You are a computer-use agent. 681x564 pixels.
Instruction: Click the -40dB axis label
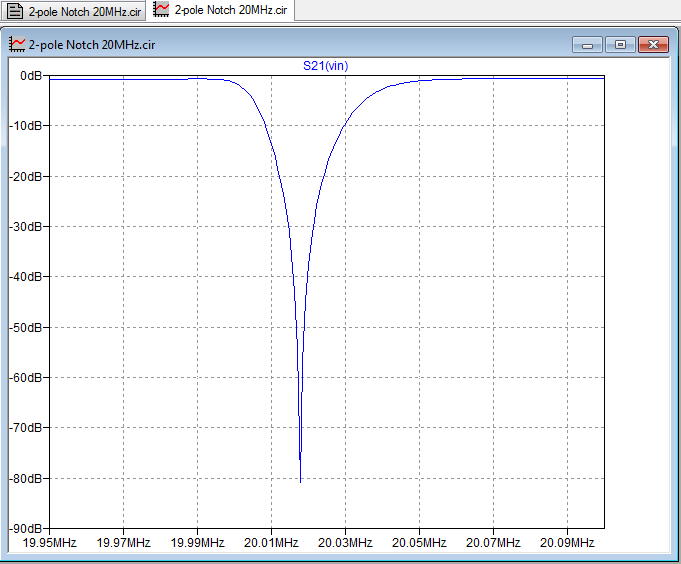[26, 277]
